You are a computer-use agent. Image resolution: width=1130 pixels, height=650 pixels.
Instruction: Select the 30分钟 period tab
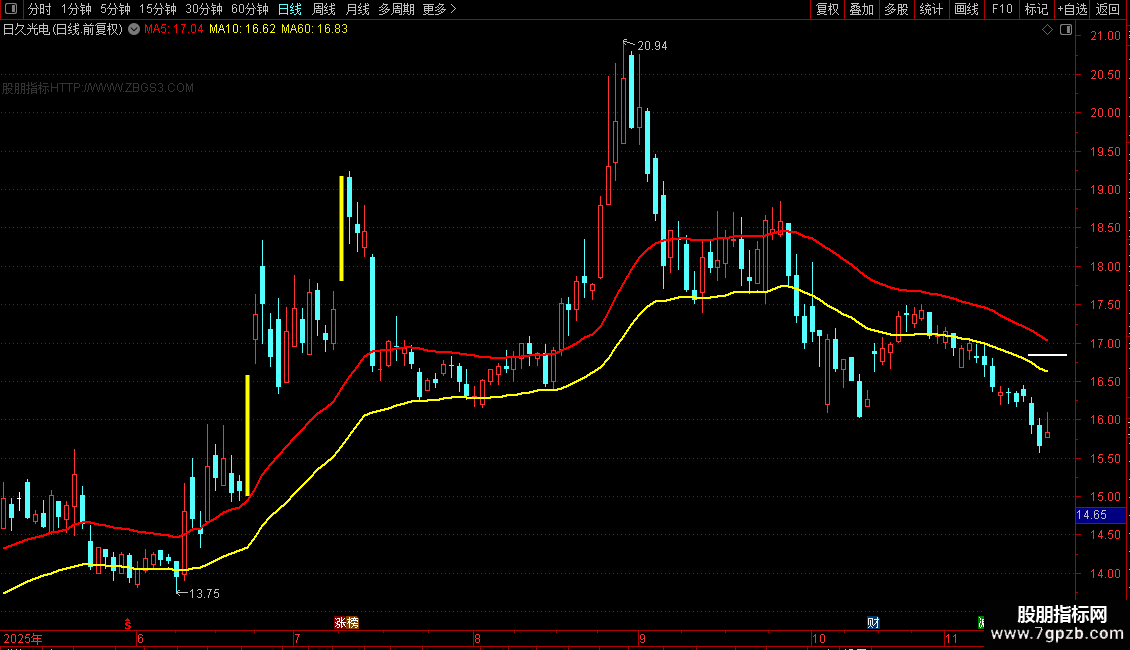click(x=204, y=9)
